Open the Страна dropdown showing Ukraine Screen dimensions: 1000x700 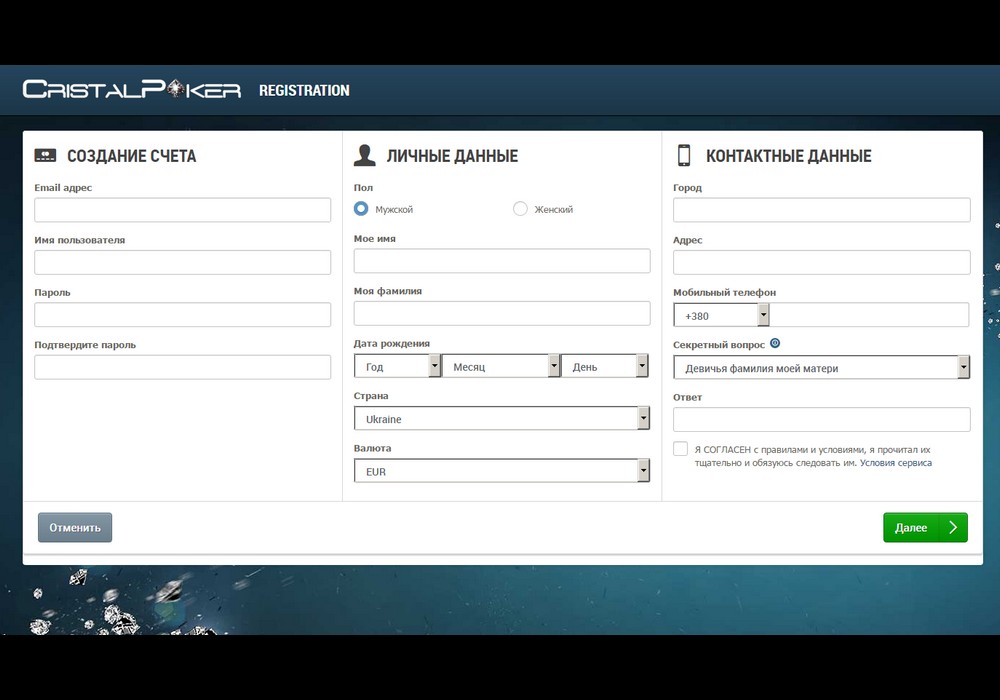[501, 419]
